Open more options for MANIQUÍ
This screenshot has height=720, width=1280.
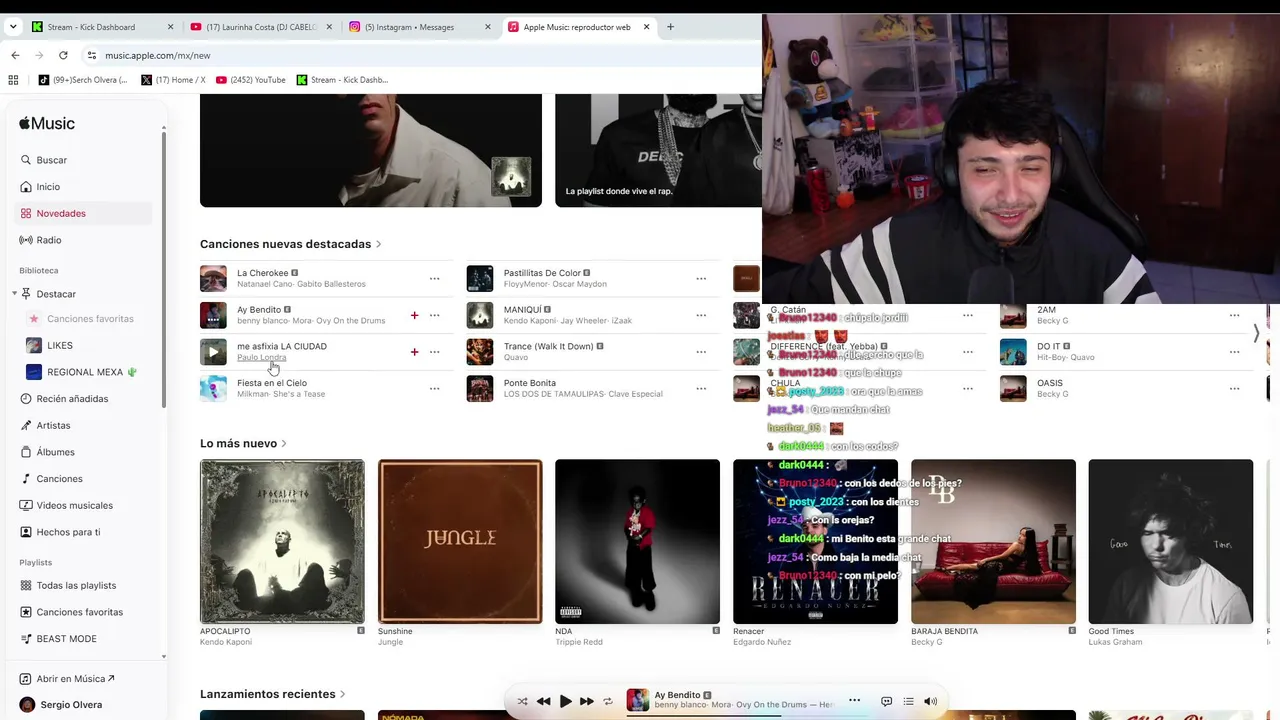pos(701,315)
